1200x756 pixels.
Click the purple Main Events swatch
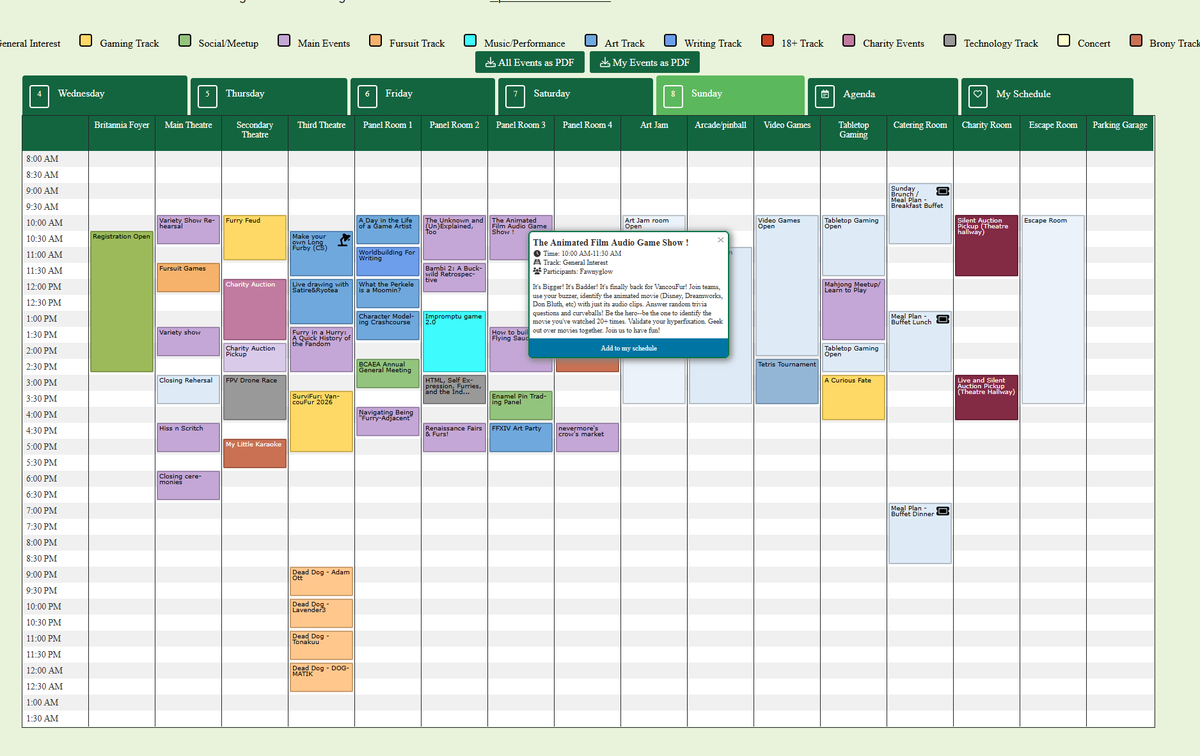284,41
